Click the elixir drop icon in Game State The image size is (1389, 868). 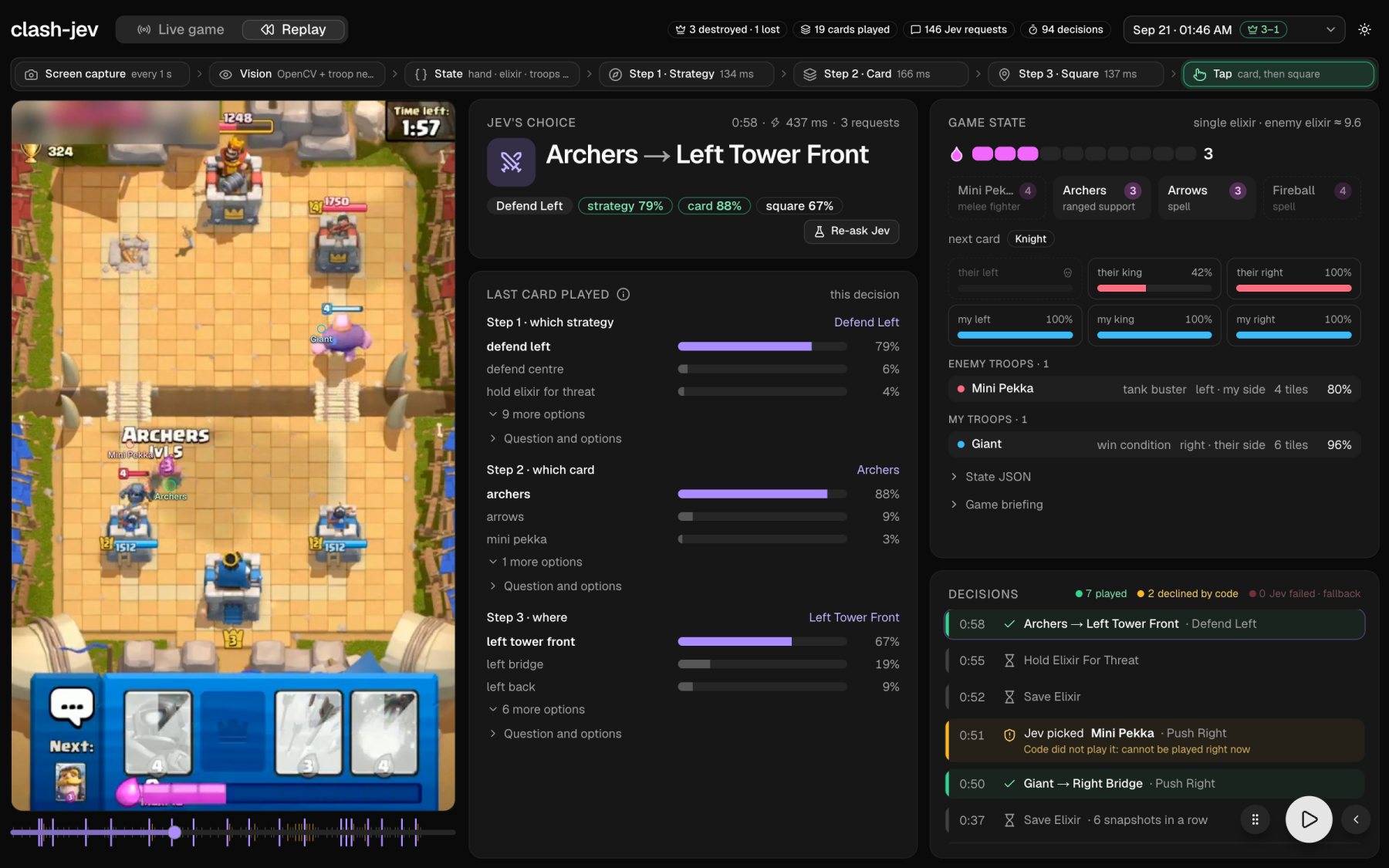coord(956,154)
